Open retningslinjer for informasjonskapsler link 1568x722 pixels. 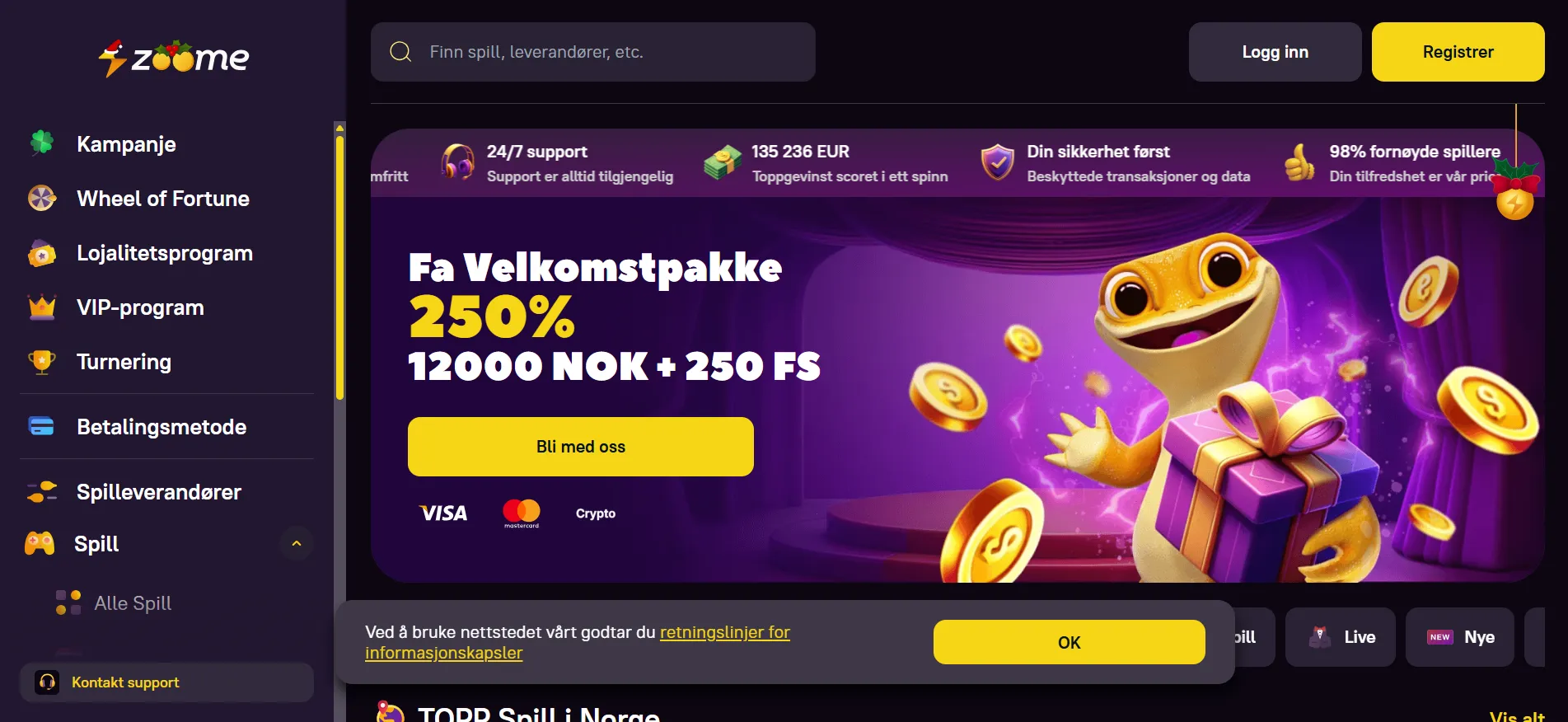click(578, 642)
